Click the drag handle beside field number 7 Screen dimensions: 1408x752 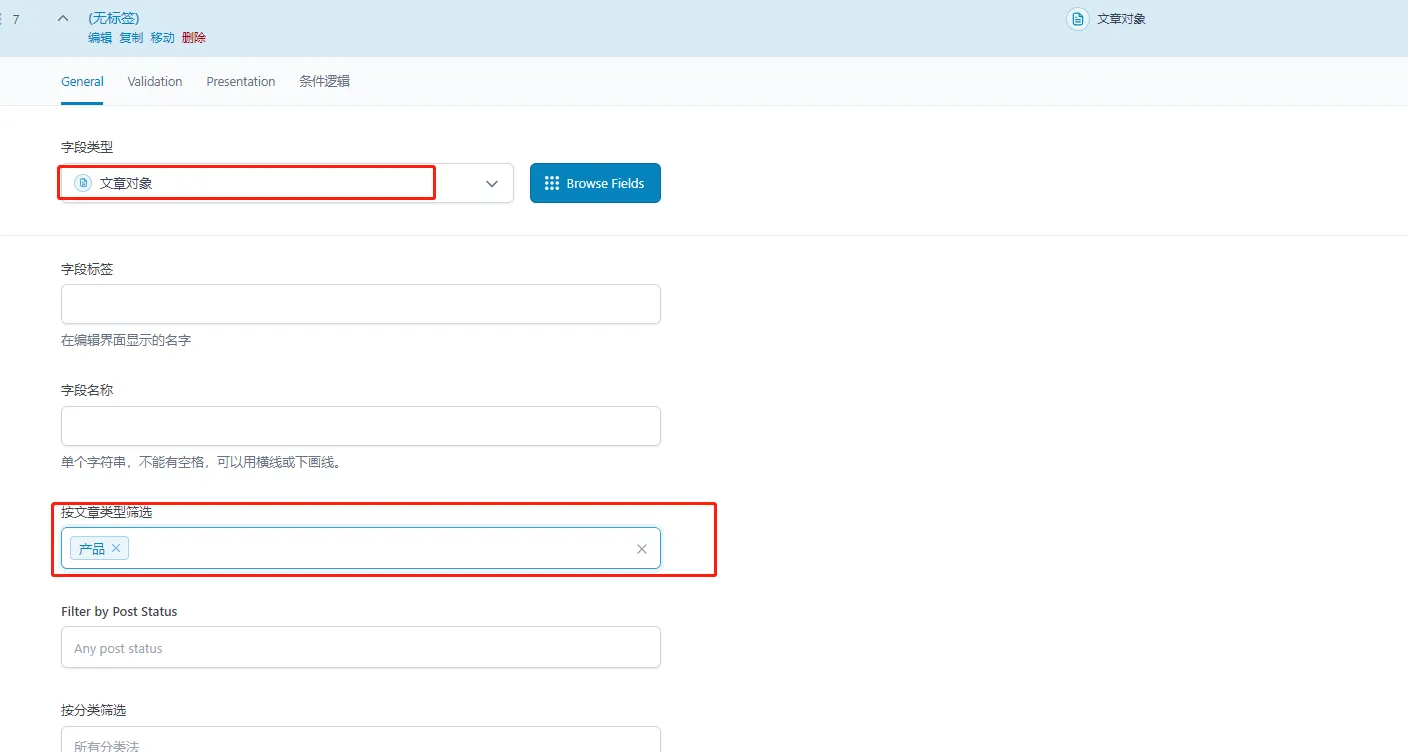[x=2, y=19]
